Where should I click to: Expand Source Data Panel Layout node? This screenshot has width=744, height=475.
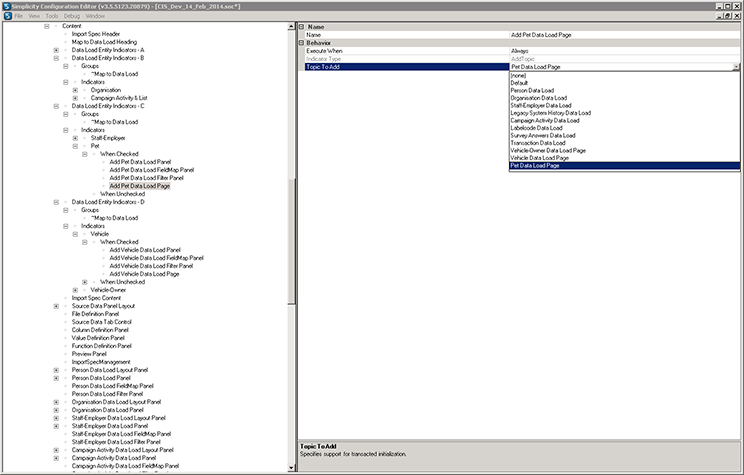coord(56,306)
